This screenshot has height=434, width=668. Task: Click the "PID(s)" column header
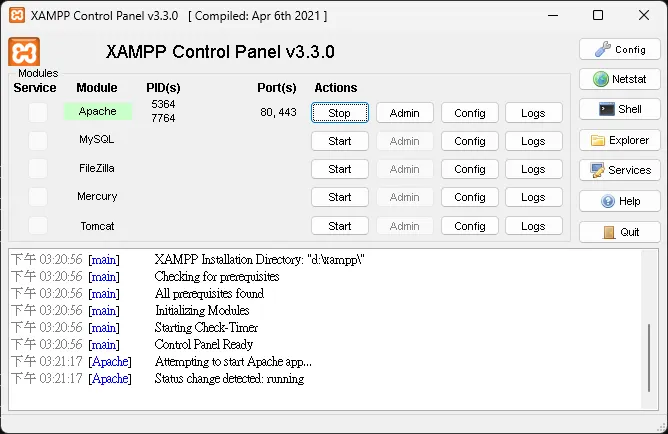[163, 88]
